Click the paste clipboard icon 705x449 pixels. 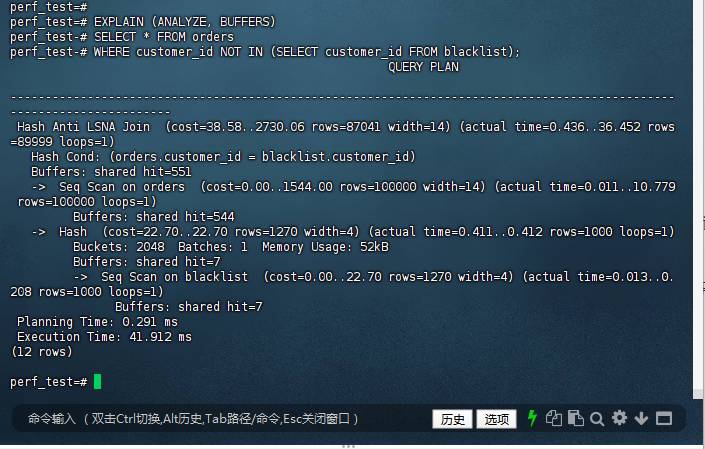click(x=575, y=418)
